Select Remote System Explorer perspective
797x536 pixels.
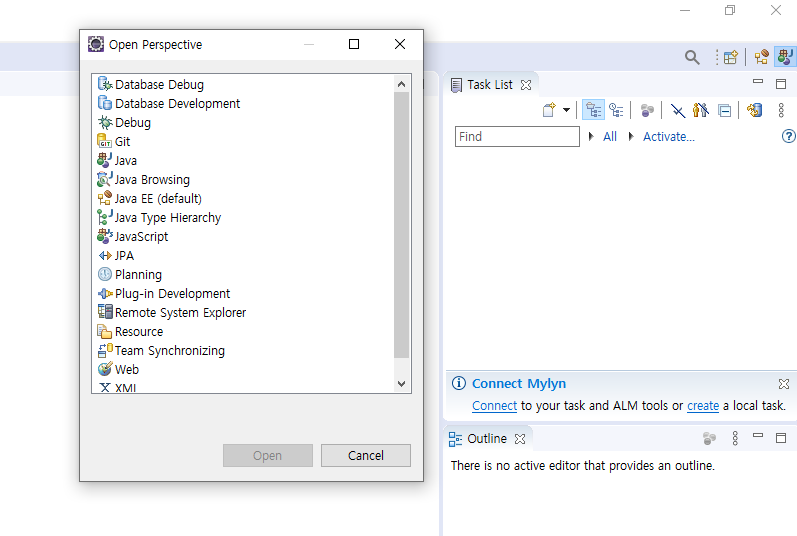172,312
